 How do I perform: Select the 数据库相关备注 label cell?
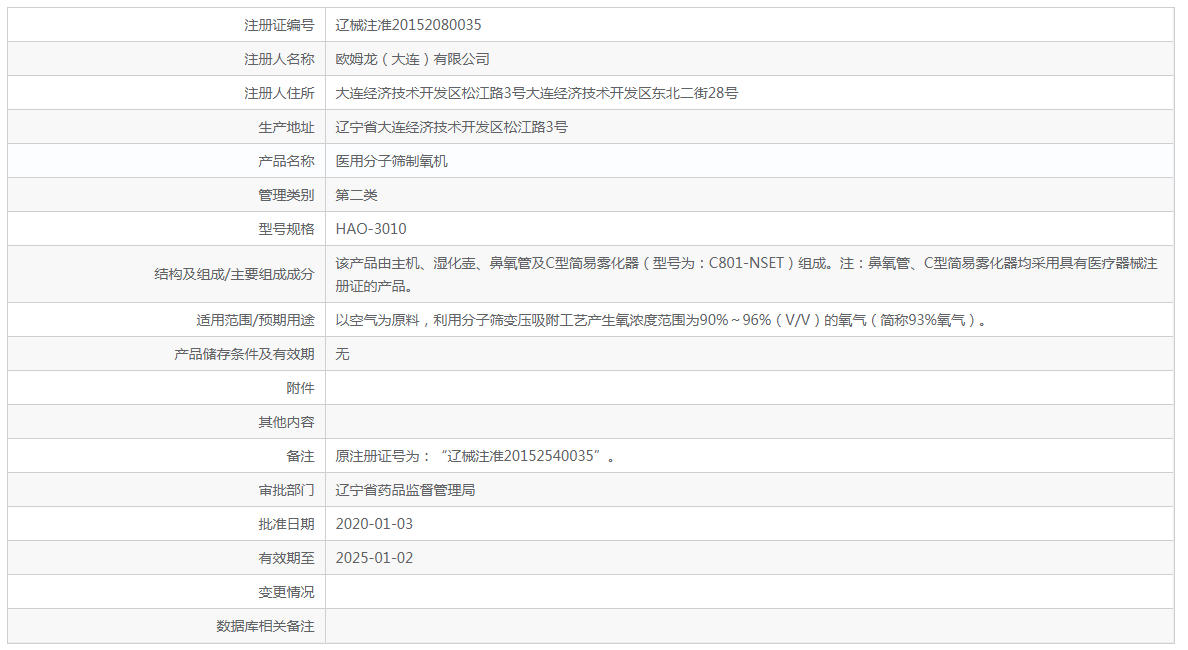(x=265, y=626)
